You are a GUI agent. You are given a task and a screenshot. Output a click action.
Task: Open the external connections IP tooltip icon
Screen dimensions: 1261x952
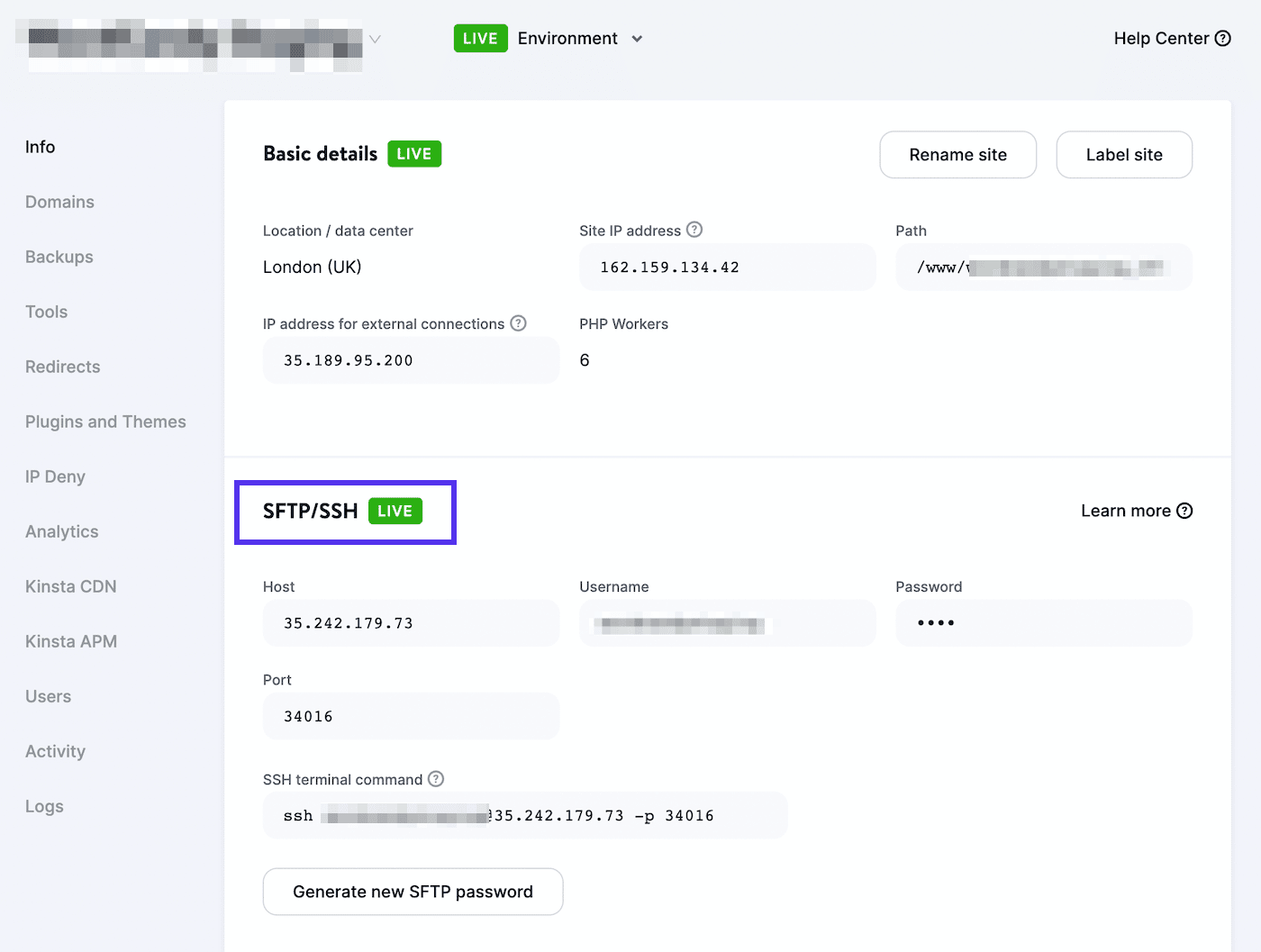coord(519,323)
